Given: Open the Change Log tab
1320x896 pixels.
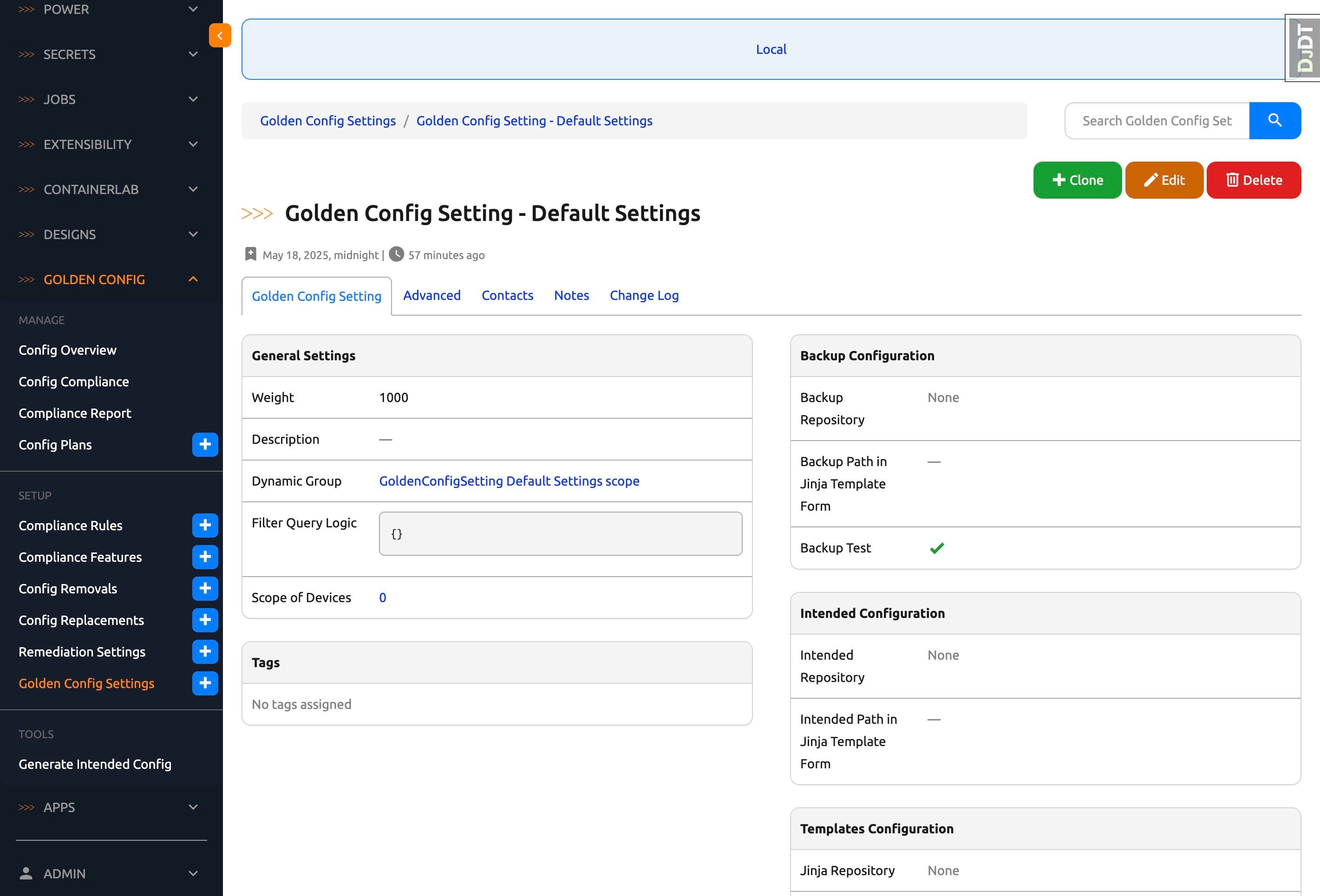Looking at the screenshot, I should pyautogui.click(x=644, y=295).
